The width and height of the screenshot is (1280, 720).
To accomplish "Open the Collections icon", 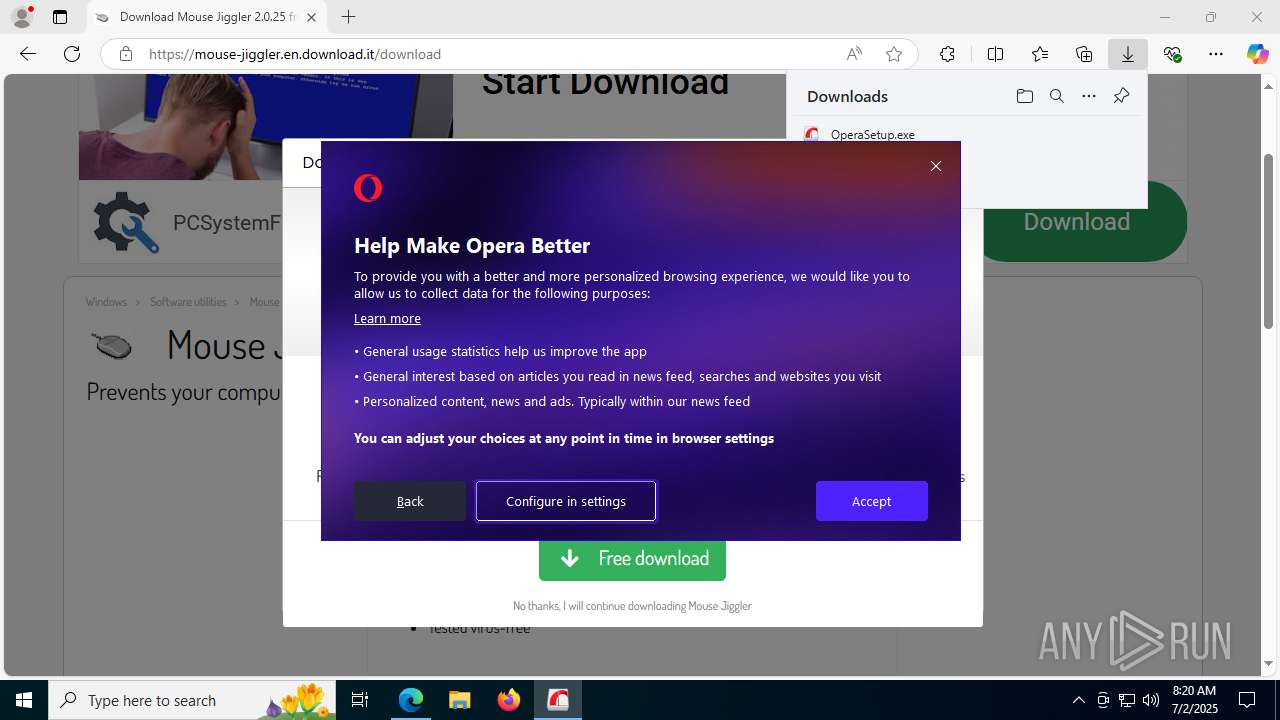I will (1084, 54).
